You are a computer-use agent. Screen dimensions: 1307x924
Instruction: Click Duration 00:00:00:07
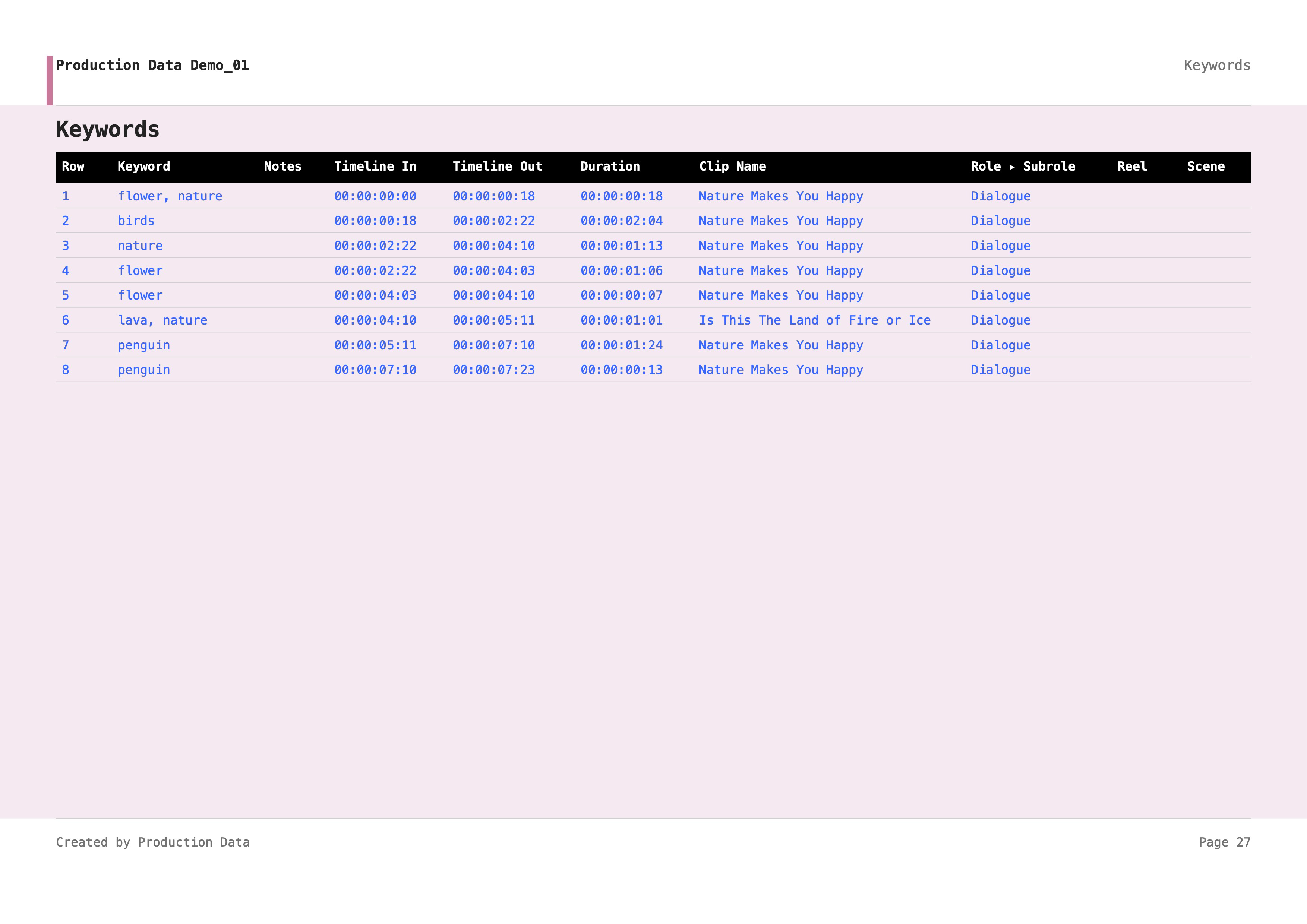622,295
